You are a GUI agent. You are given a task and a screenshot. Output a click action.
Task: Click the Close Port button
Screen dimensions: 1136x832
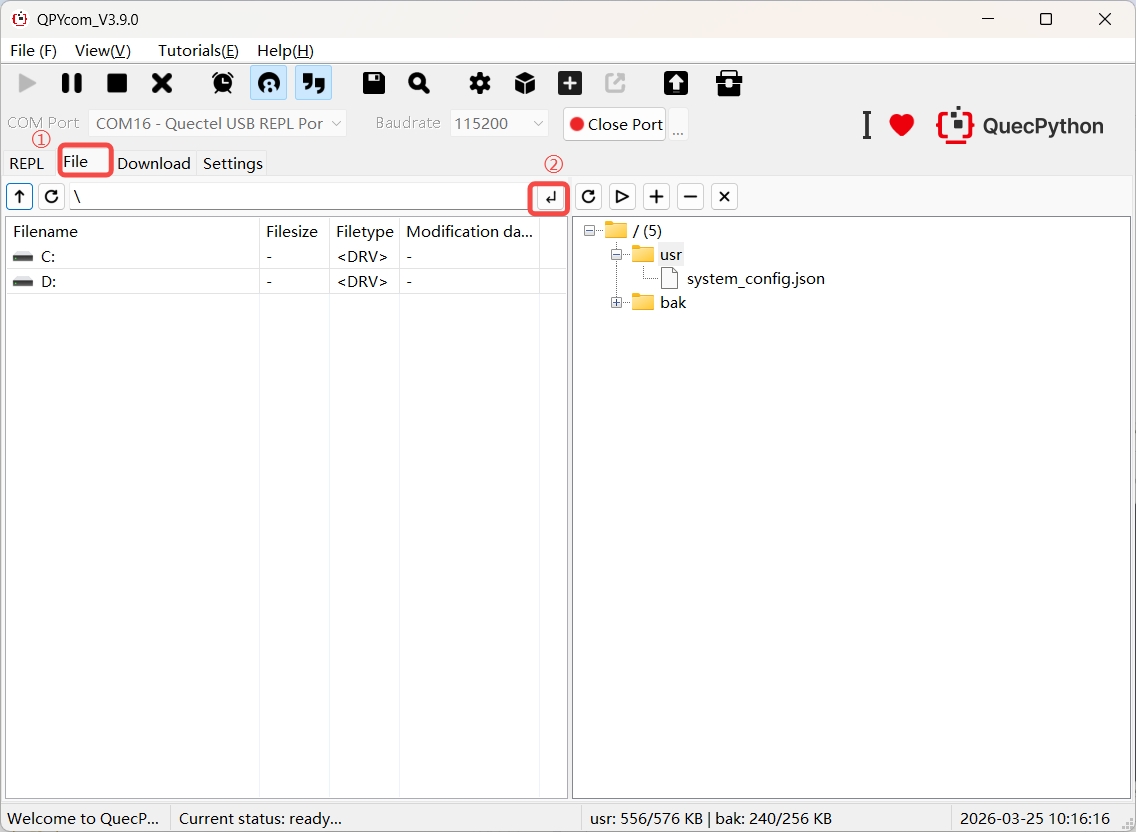615,124
